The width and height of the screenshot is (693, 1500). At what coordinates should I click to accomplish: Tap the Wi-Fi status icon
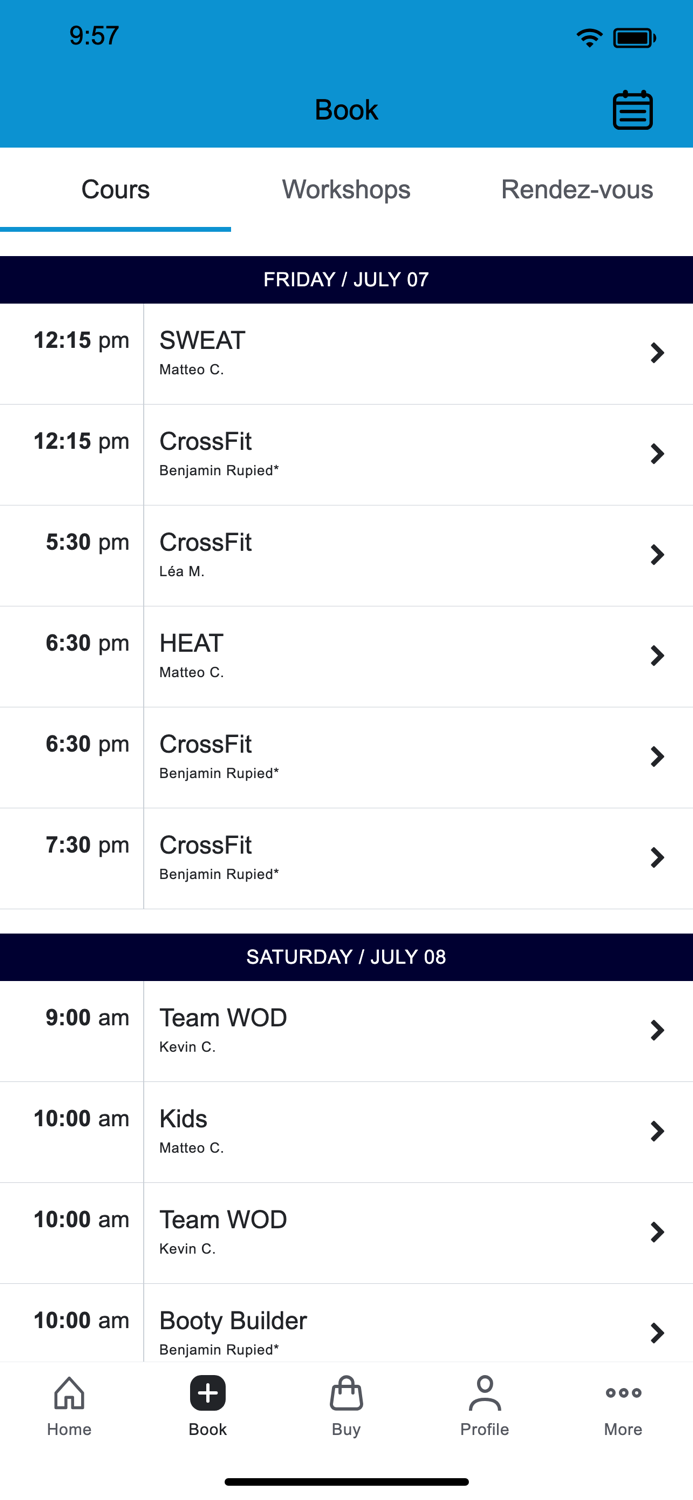pos(589,36)
